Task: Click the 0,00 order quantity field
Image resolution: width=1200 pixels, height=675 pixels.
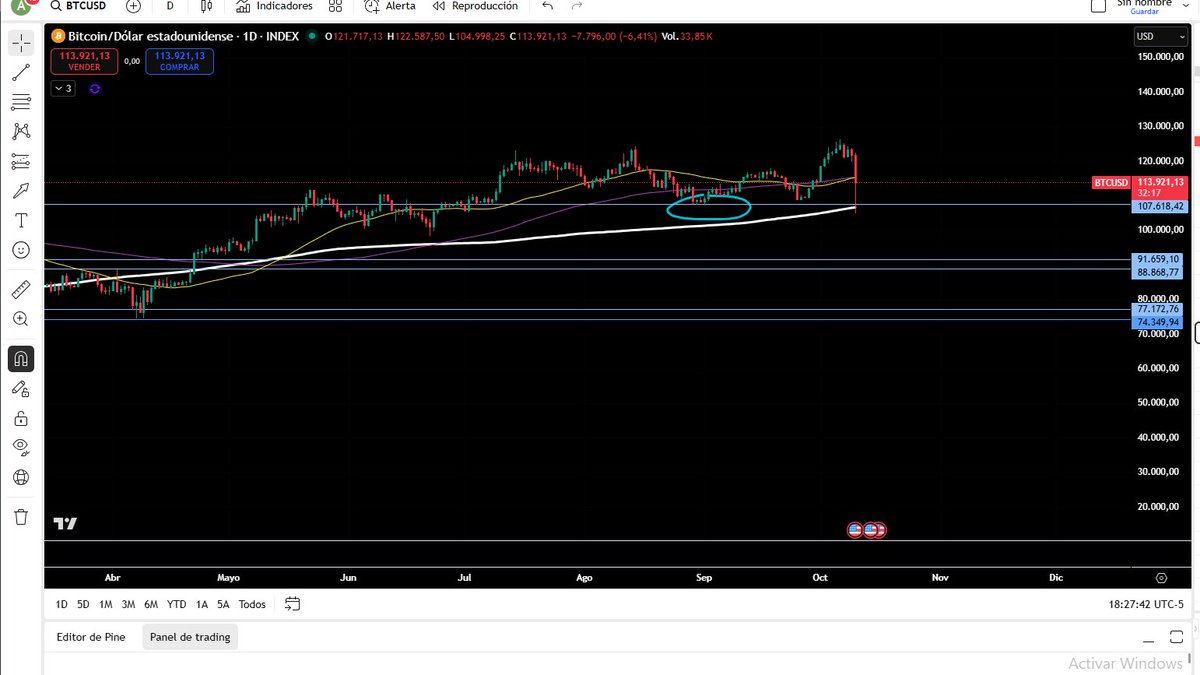Action: point(131,61)
